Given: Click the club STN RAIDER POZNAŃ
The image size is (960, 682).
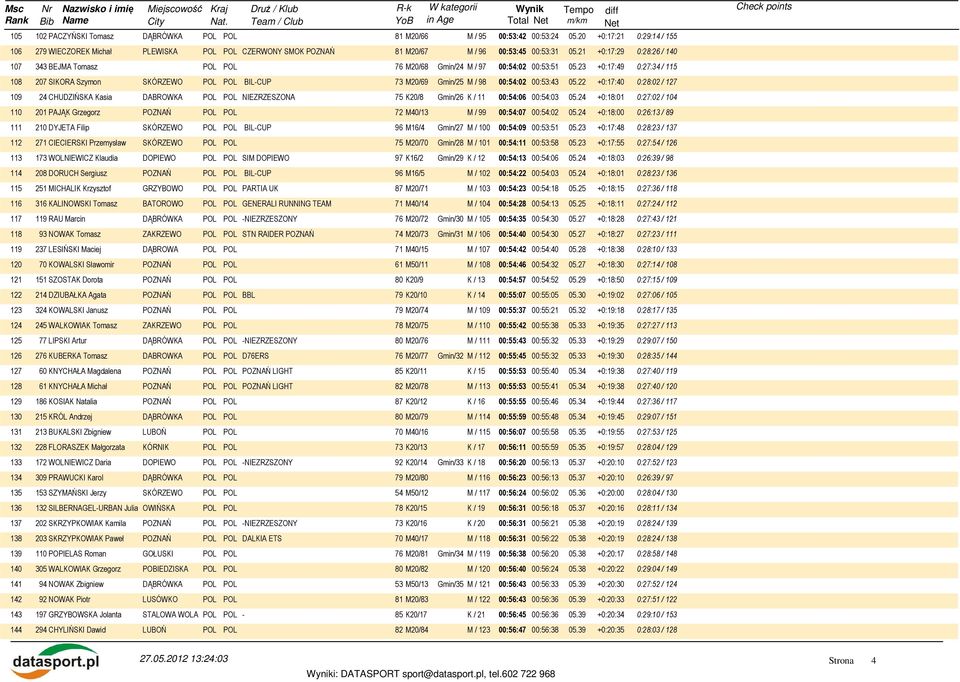Looking at the screenshot, I should pyautogui.click(x=278, y=234).
